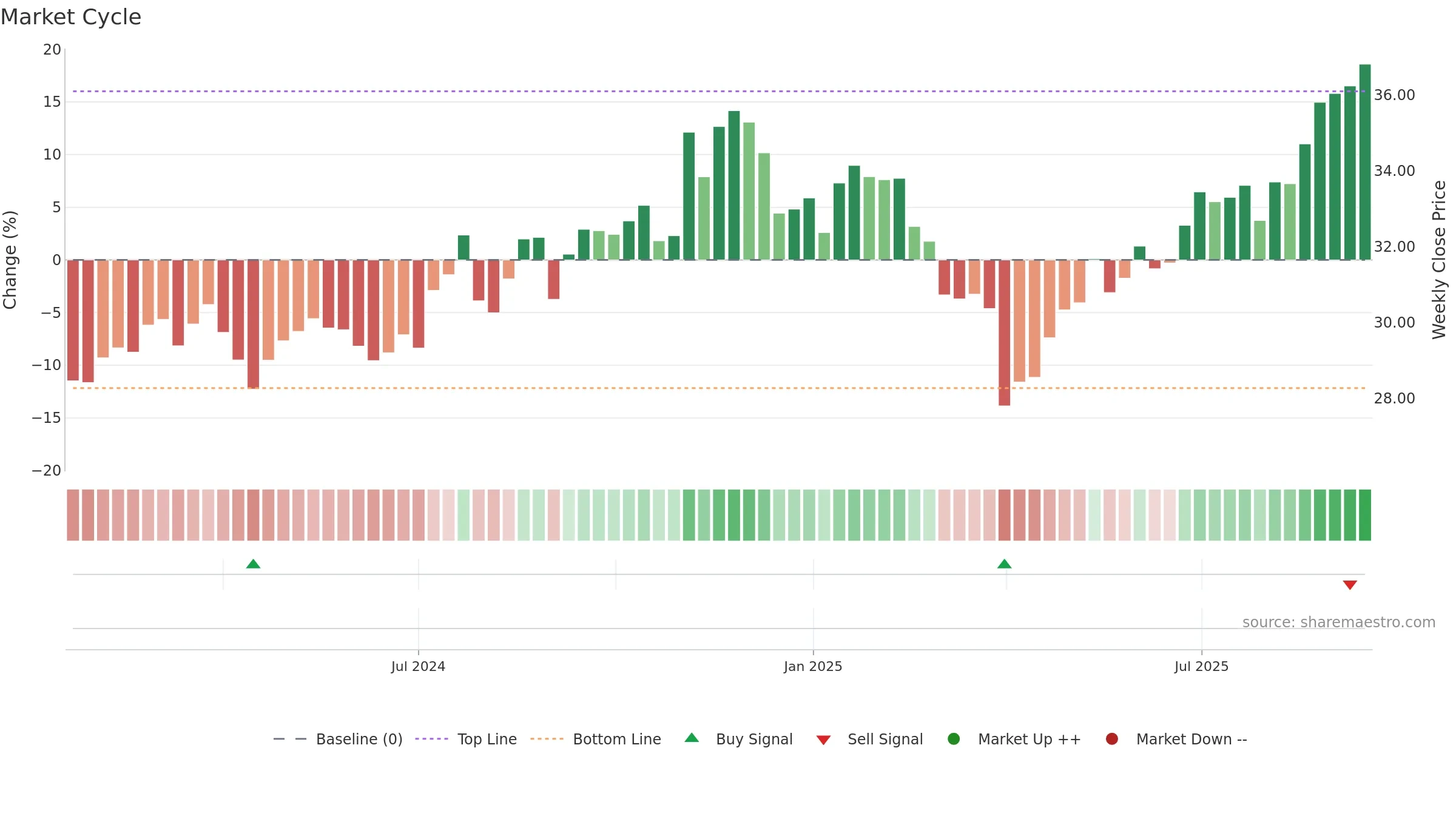This screenshot has width=1456, height=819.
Task: Click the −20 label on the change axis
Action: coord(47,470)
